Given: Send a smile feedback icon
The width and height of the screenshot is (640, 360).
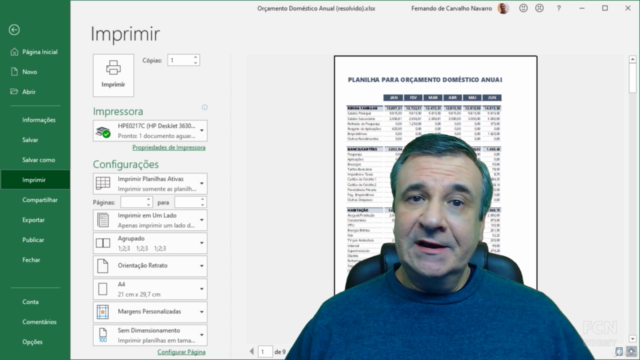Looking at the screenshot, I should point(523,8).
